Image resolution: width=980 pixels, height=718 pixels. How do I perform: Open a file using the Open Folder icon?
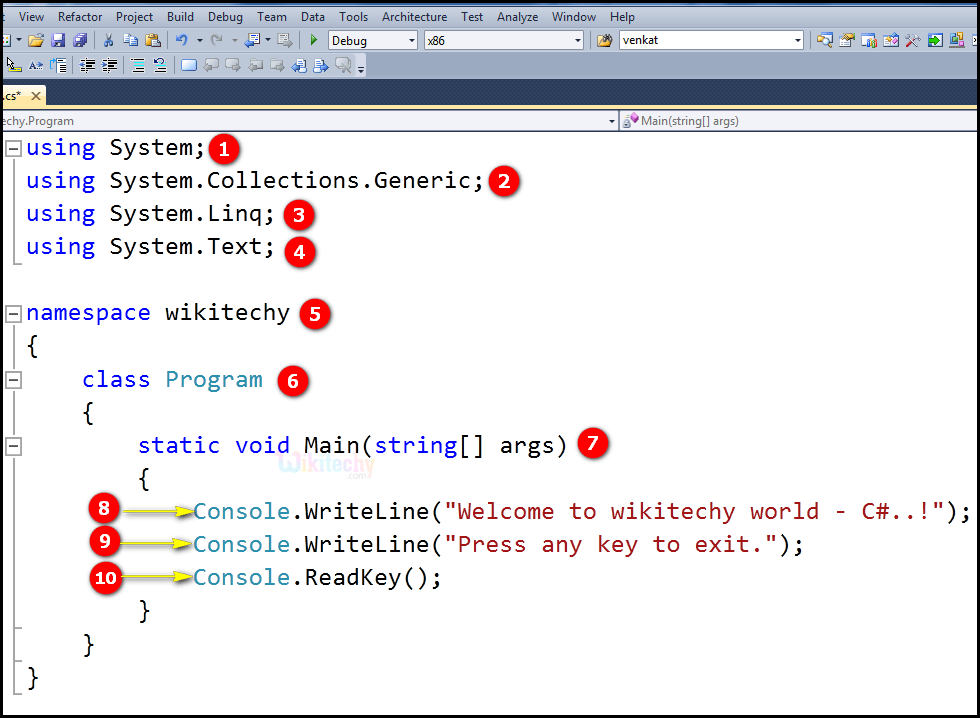[x=35, y=40]
